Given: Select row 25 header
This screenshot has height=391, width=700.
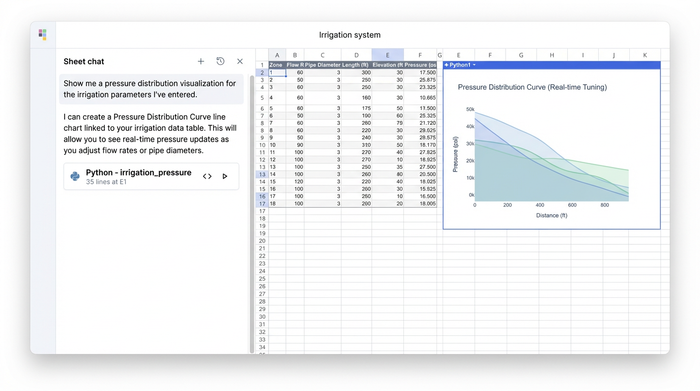Looking at the screenshot, I should pyautogui.click(x=262, y=279).
